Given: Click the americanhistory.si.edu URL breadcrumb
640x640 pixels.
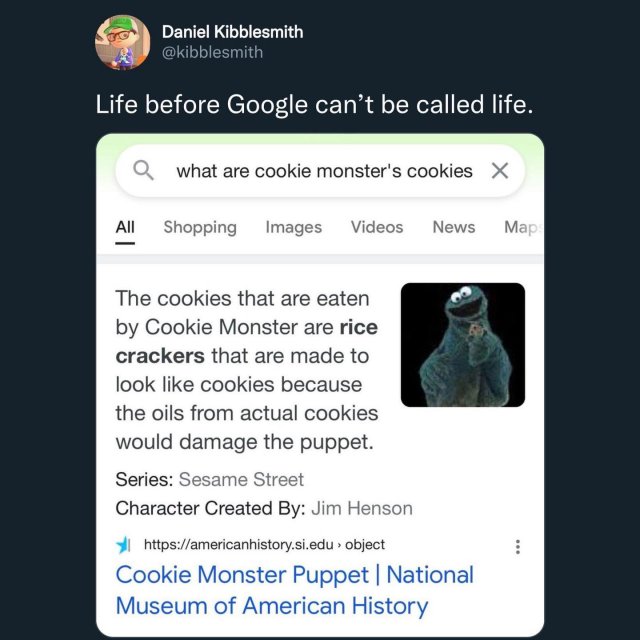Looking at the screenshot, I should (x=264, y=544).
